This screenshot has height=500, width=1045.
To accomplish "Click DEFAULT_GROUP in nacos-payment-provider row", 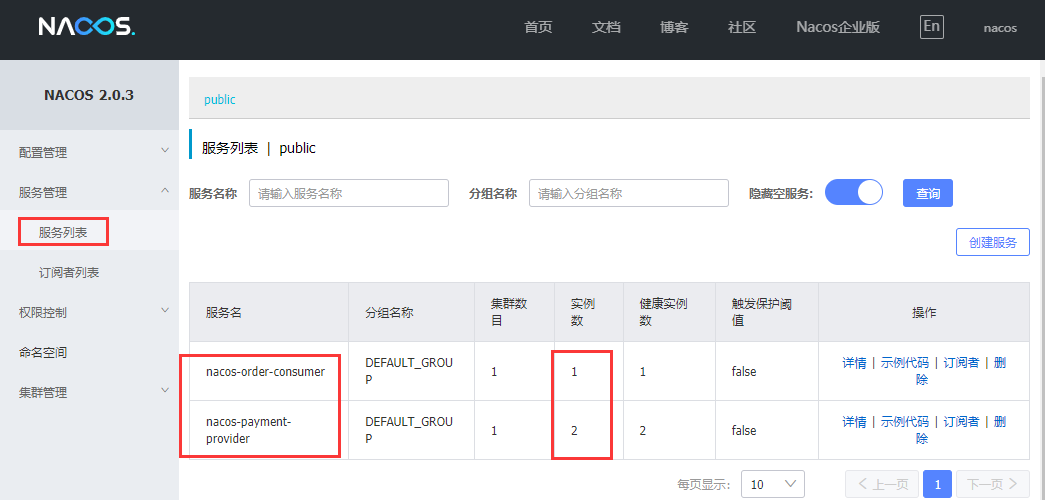I will (409, 431).
